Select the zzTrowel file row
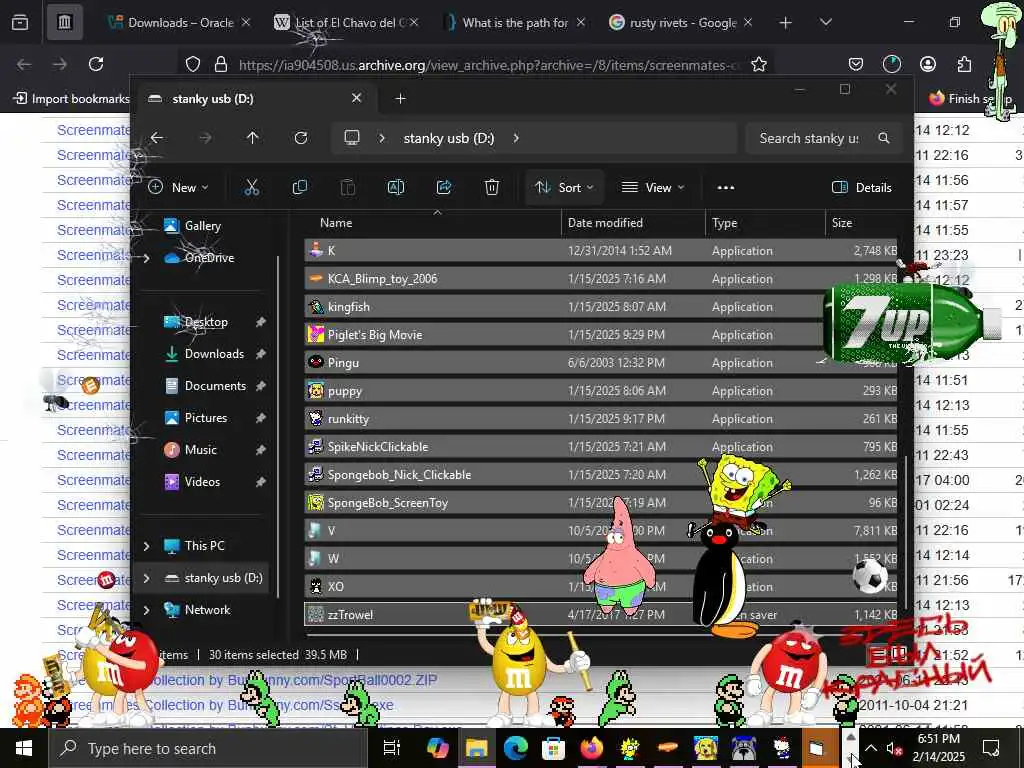 601,615
